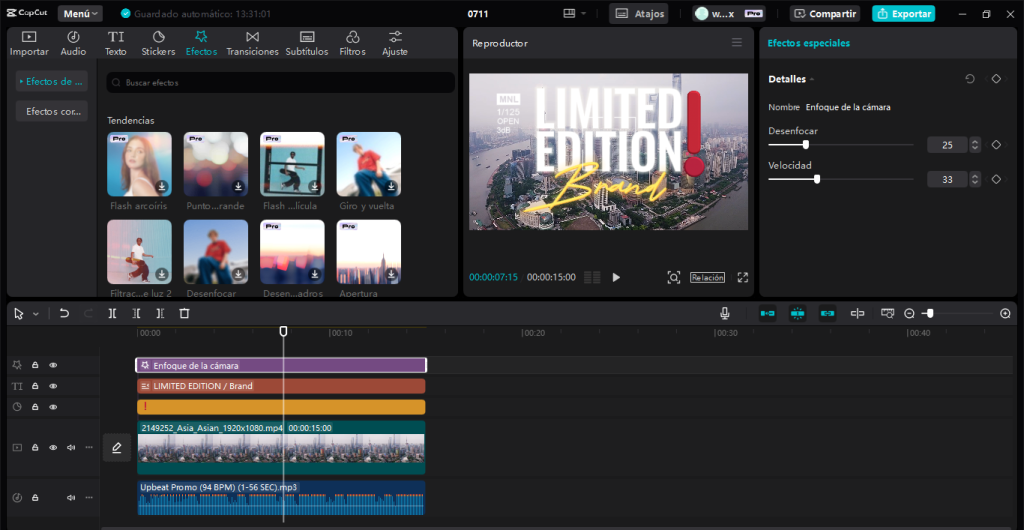Hide the Enfoque de la cámara effect track
Image resolution: width=1024 pixels, height=530 pixels.
(x=53, y=365)
